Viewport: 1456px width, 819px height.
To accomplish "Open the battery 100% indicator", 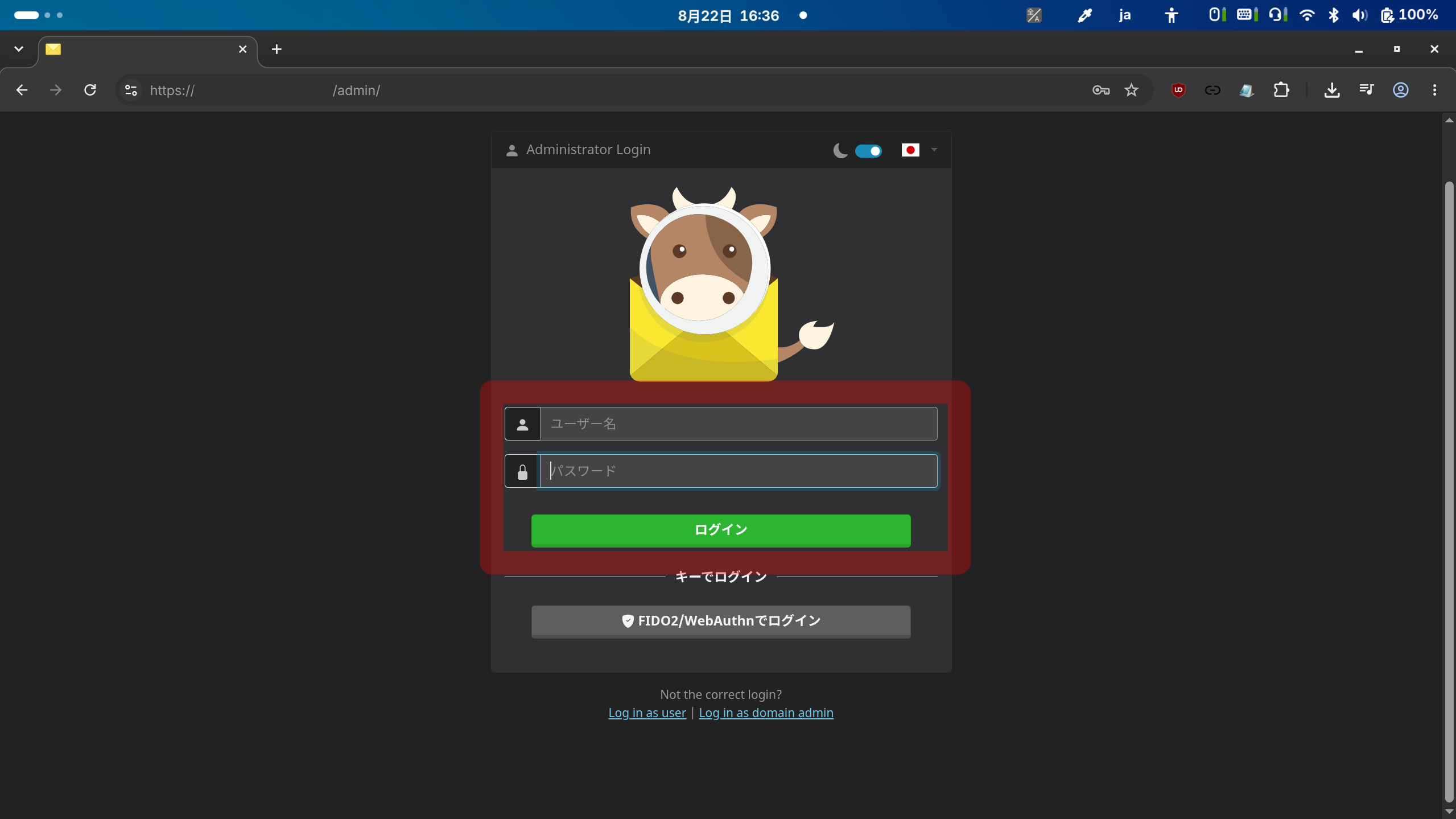I will pos(1409,15).
